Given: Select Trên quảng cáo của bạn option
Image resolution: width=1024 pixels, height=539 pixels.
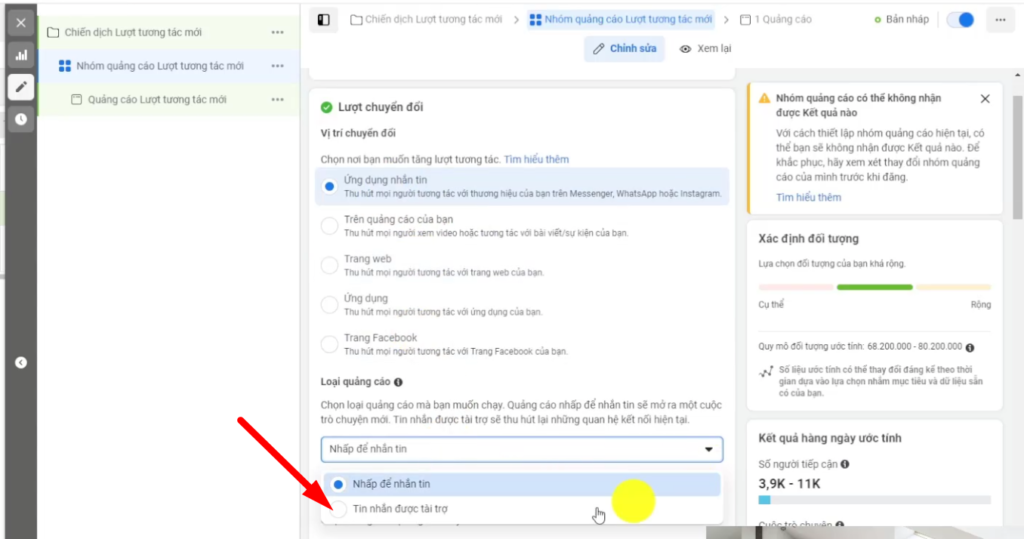Looking at the screenshot, I should click(329, 226).
